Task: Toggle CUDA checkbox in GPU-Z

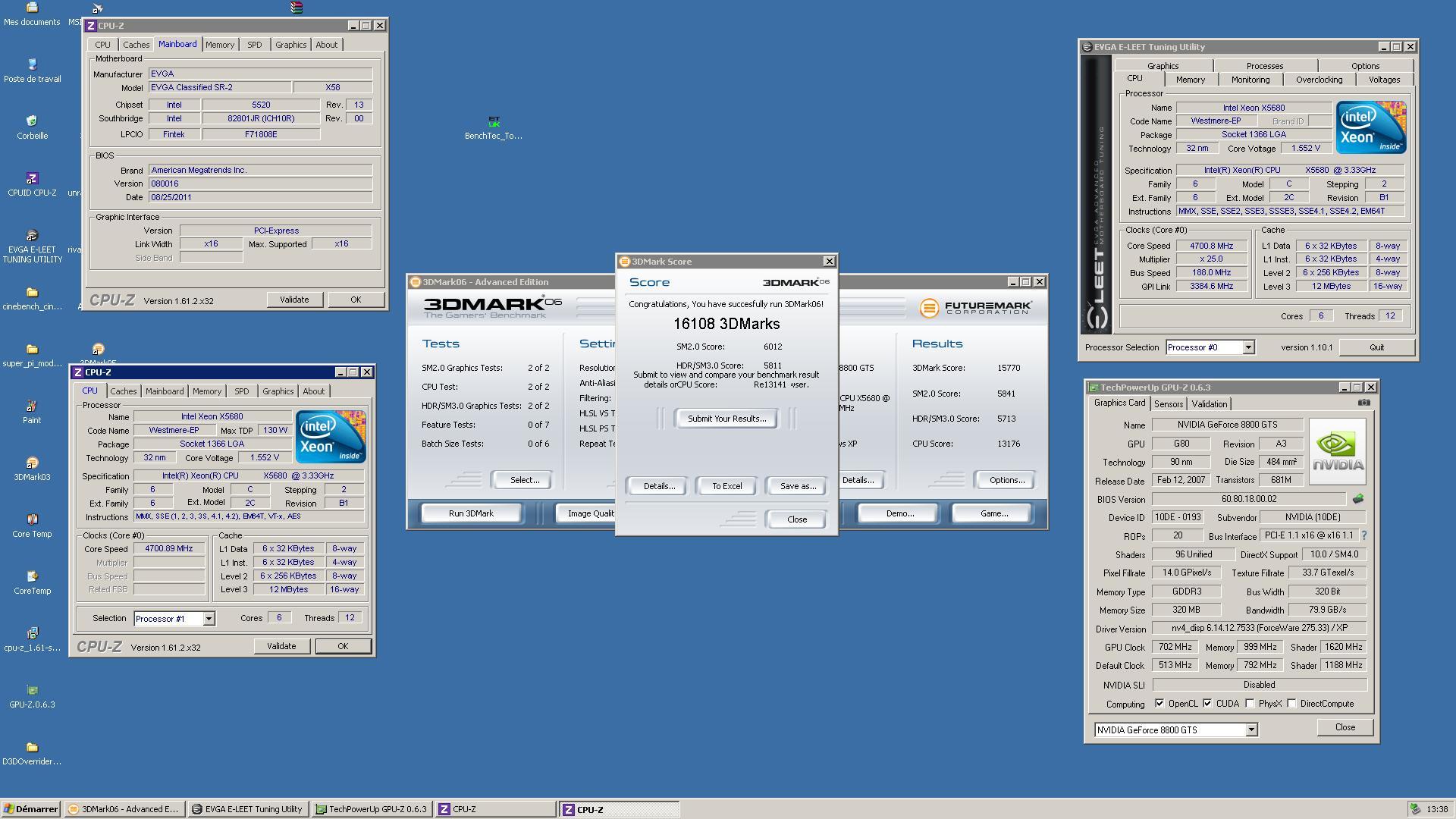Action: tap(1207, 704)
